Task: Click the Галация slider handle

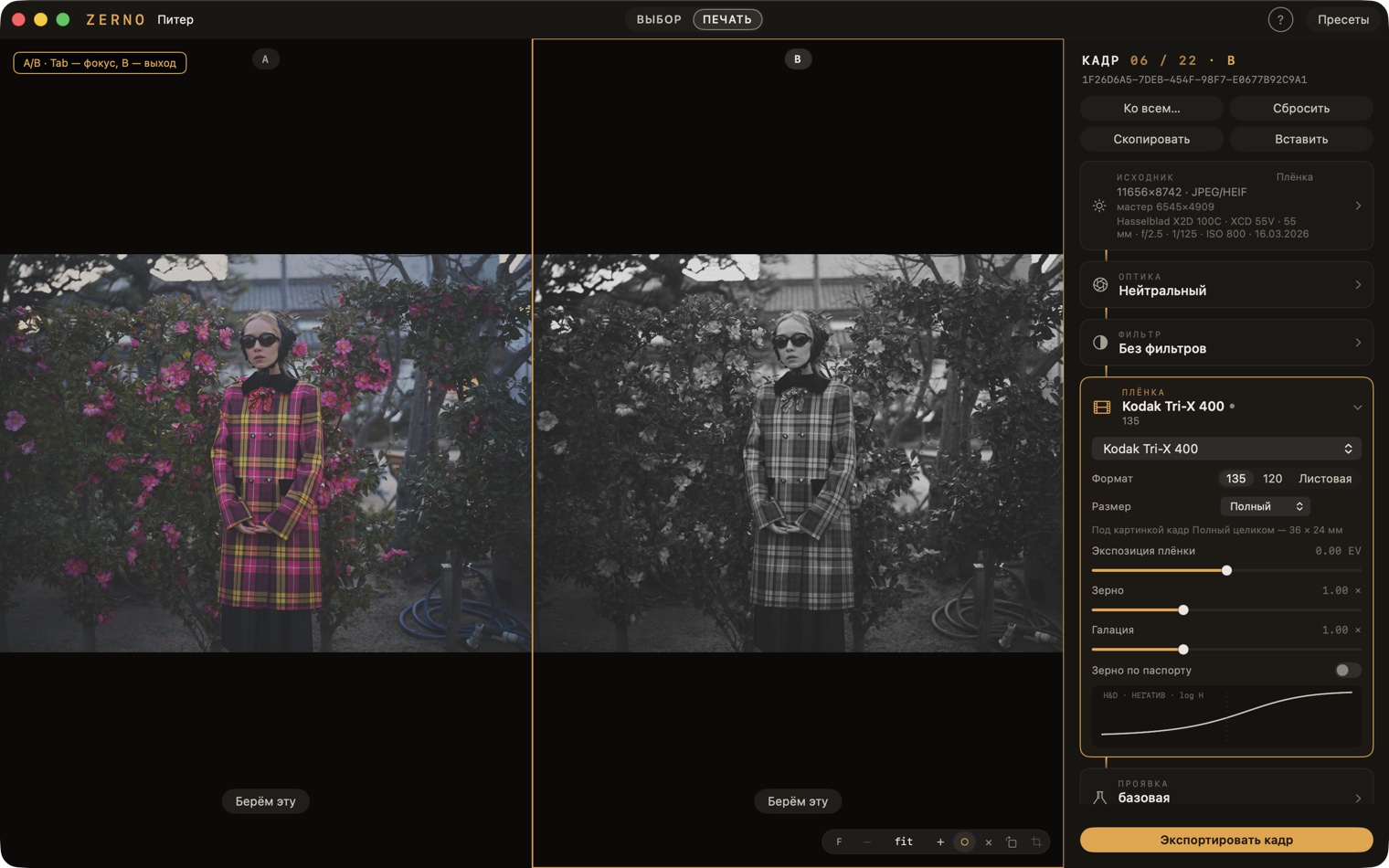Action: [1183, 650]
